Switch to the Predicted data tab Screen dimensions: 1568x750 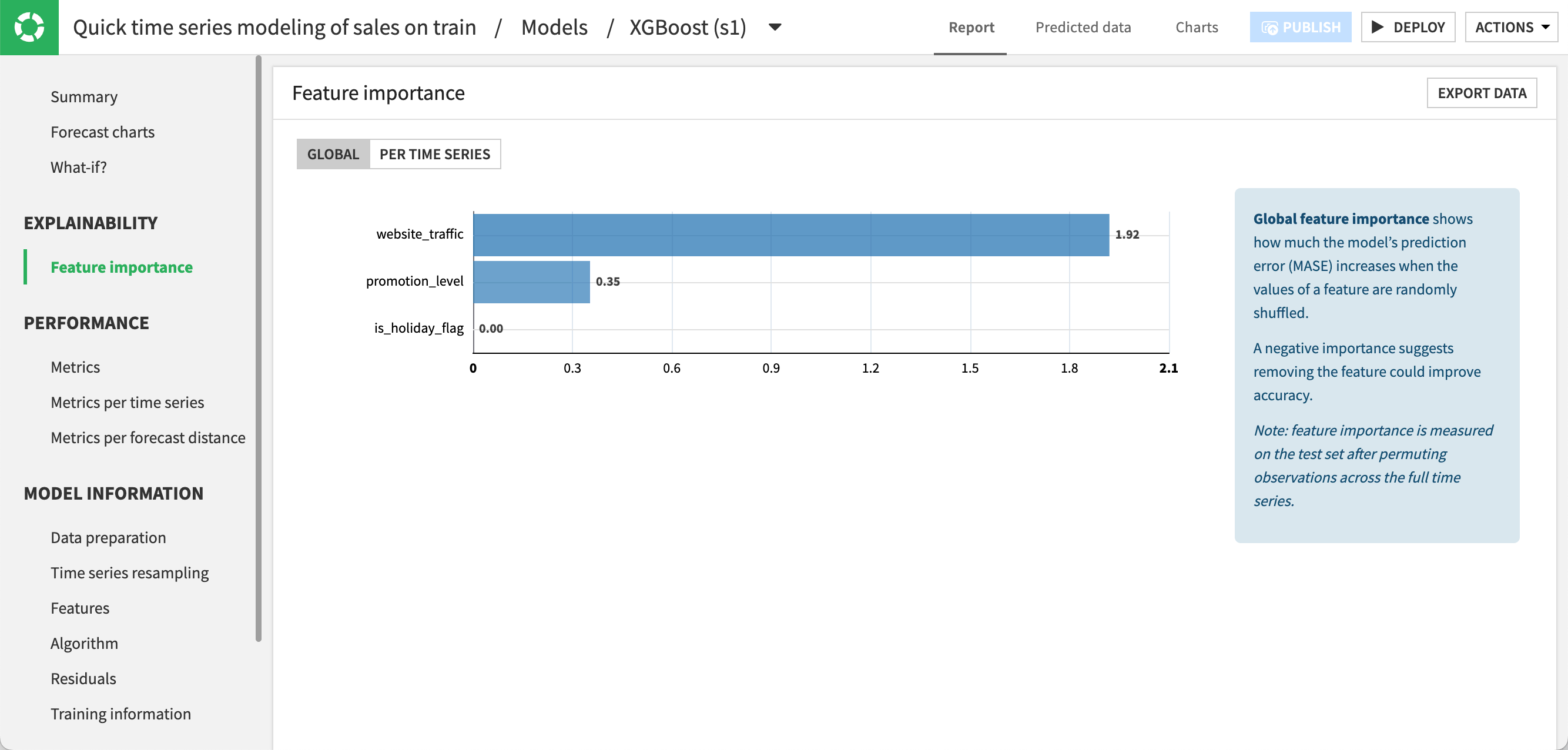[x=1083, y=27]
